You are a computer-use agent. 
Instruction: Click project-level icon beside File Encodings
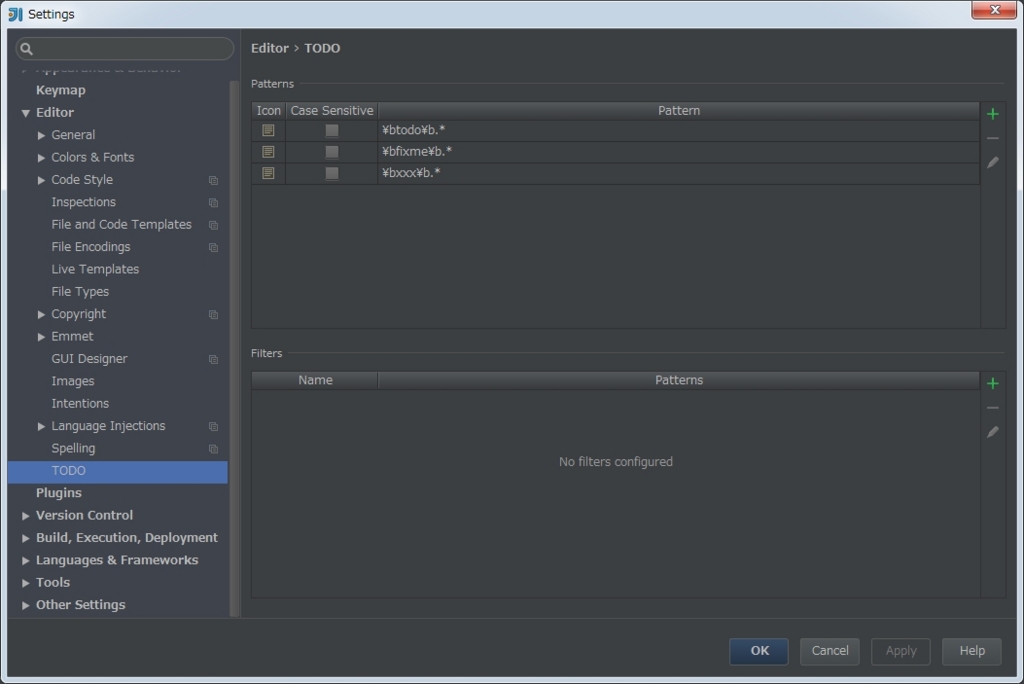(x=213, y=248)
